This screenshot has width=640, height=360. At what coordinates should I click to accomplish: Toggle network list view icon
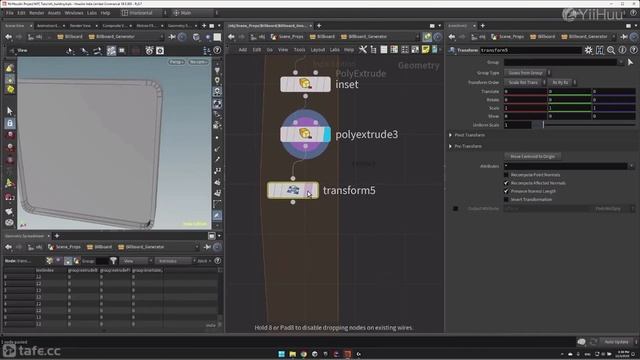[384, 50]
